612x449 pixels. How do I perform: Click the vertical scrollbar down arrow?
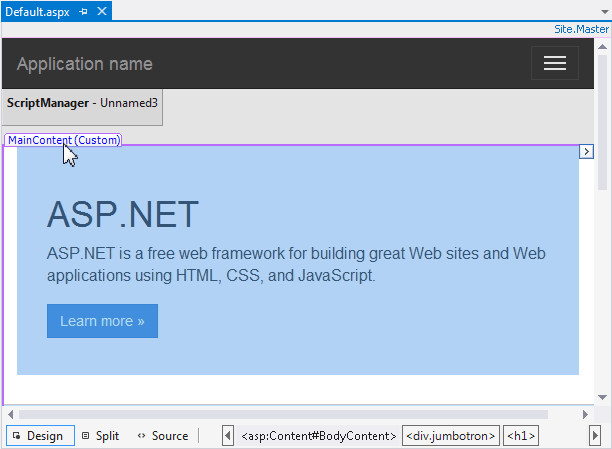click(602, 396)
